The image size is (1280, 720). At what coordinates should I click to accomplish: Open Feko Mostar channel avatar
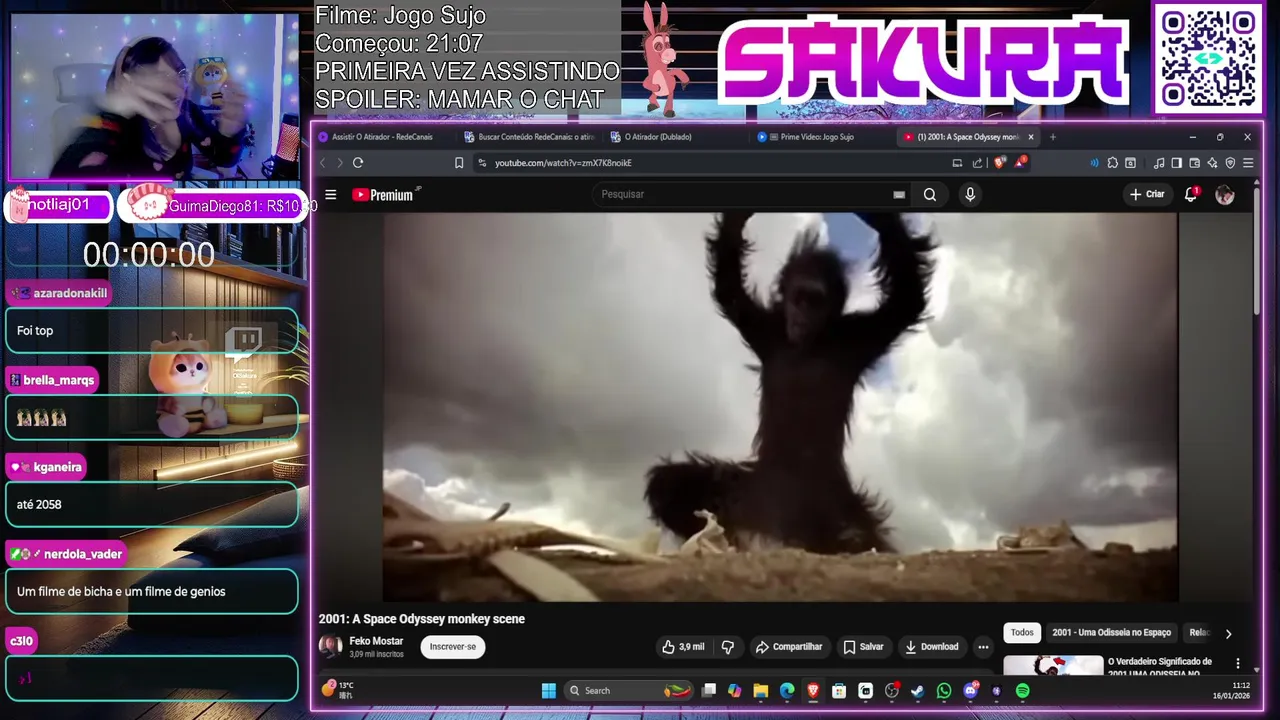tap(330, 646)
